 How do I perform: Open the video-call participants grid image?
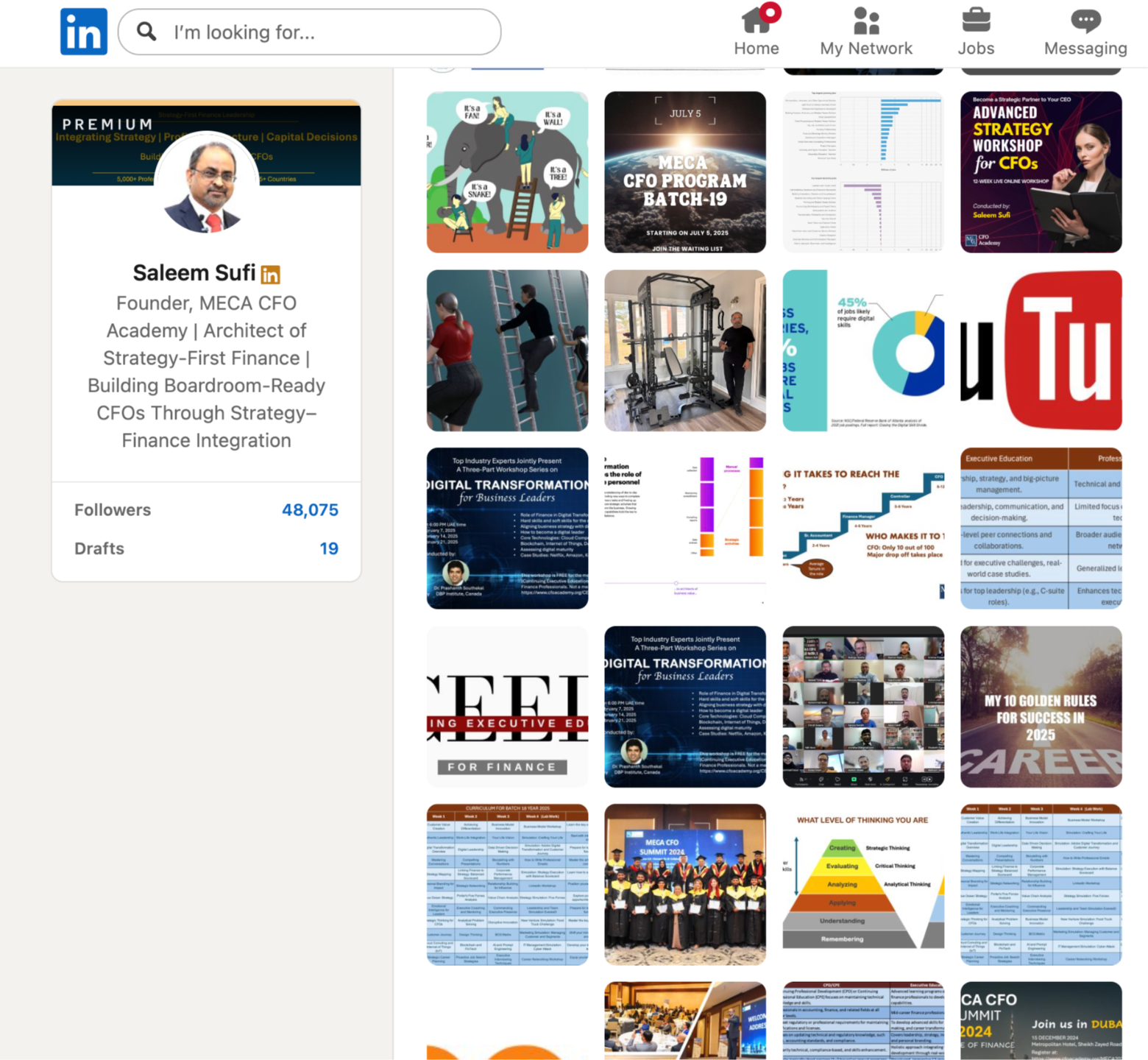[863, 707]
